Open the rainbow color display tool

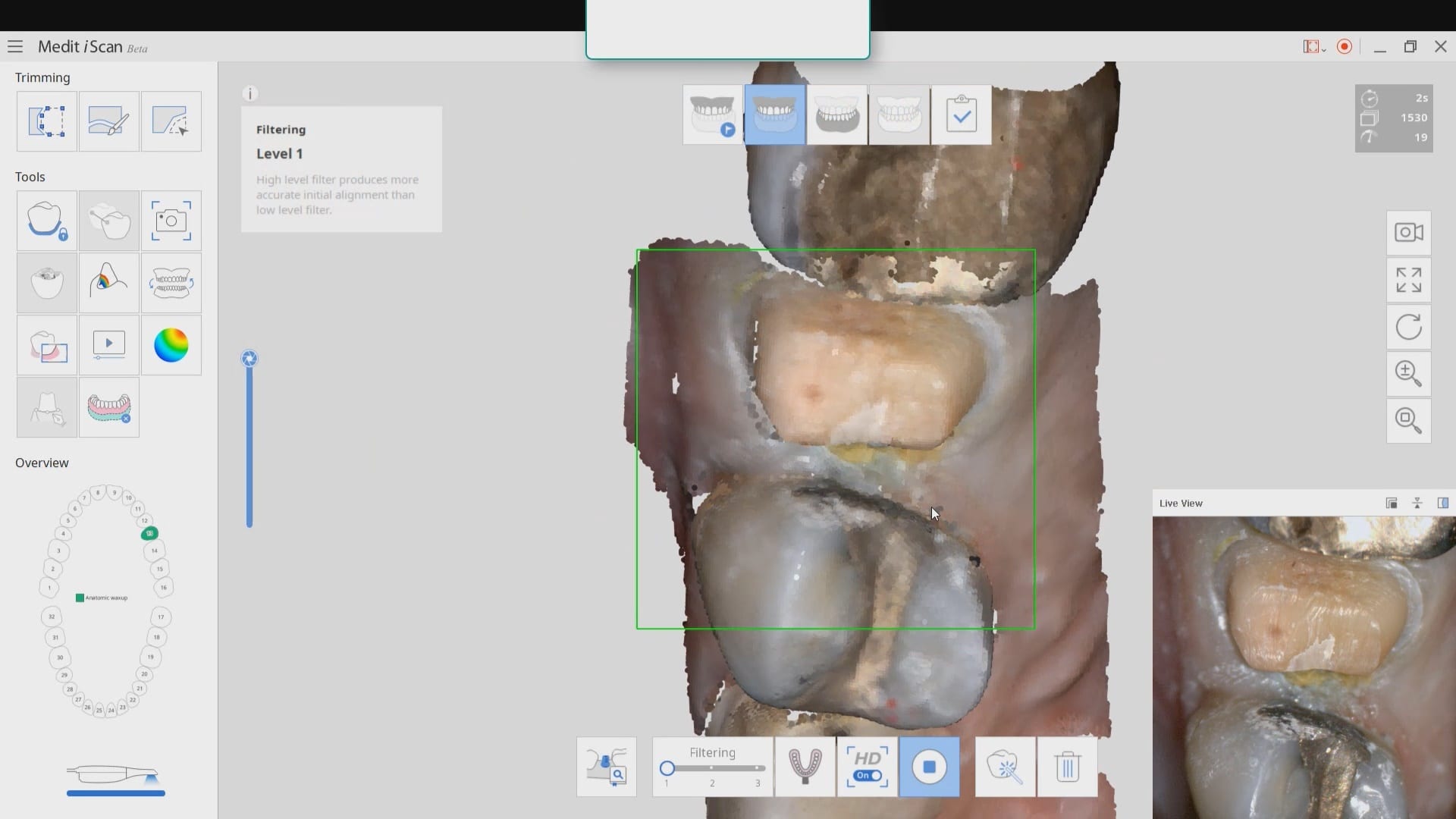click(171, 346)
